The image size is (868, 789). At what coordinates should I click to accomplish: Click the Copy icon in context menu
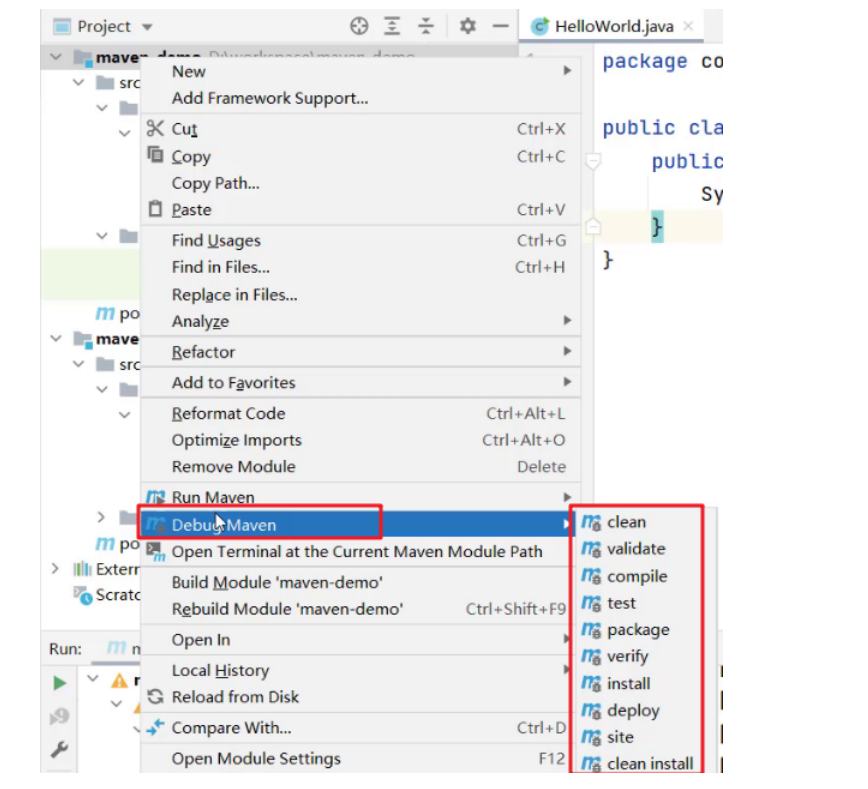tap(156, 154)
